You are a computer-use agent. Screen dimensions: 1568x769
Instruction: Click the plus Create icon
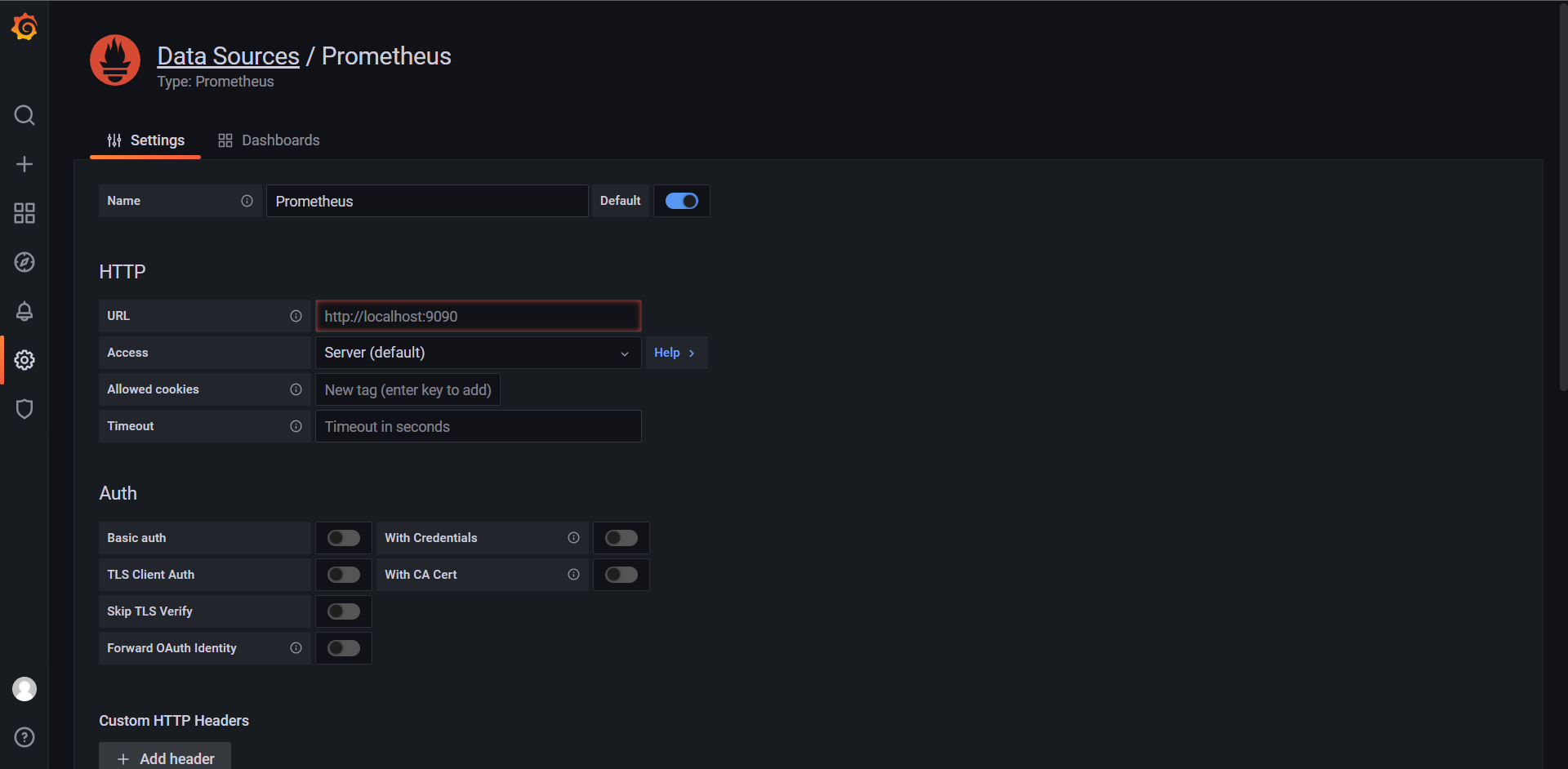pos(24,164)
